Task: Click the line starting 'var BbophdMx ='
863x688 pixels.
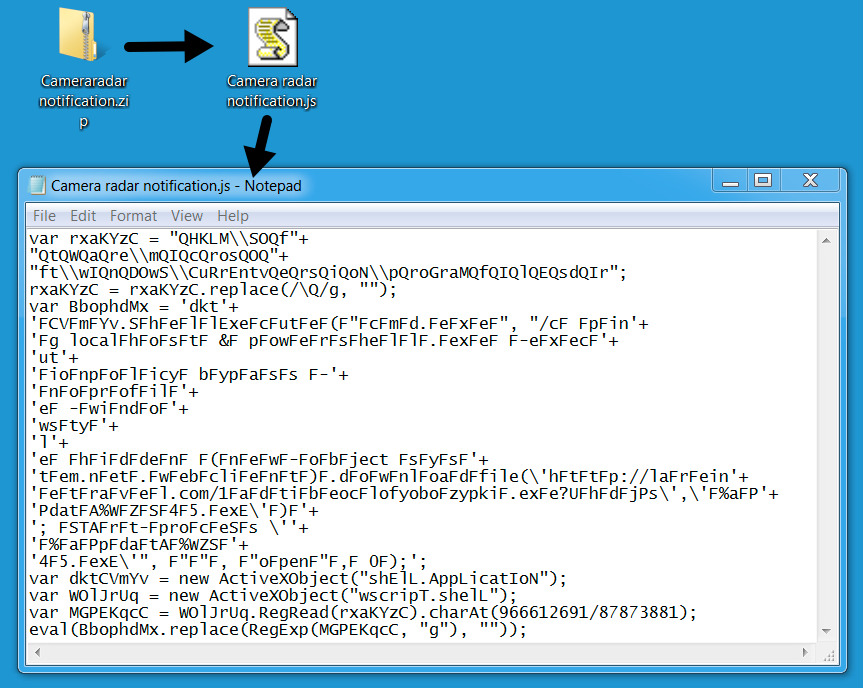Action: 134,307
